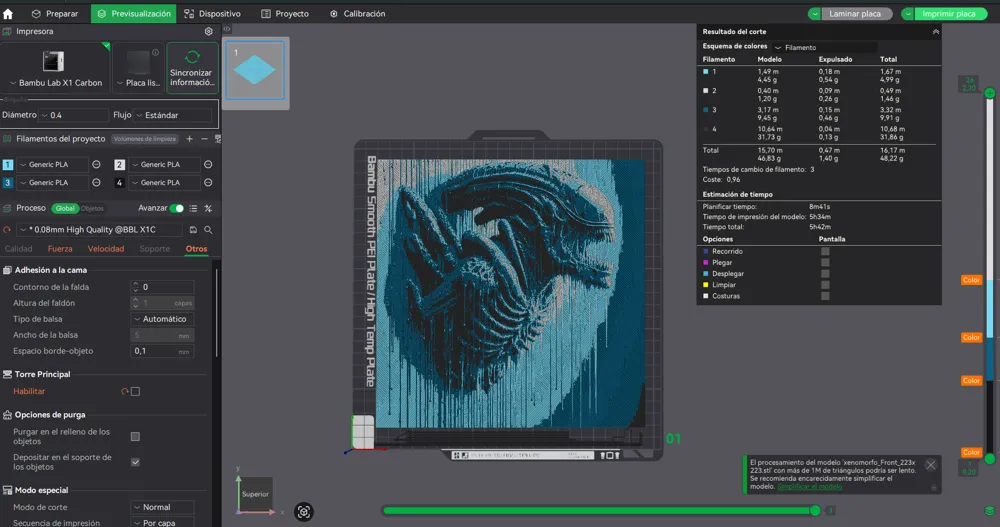Open the Flujo Estándar dropdown
Viewport: 1000px width, 527px height.
point(173,115)
